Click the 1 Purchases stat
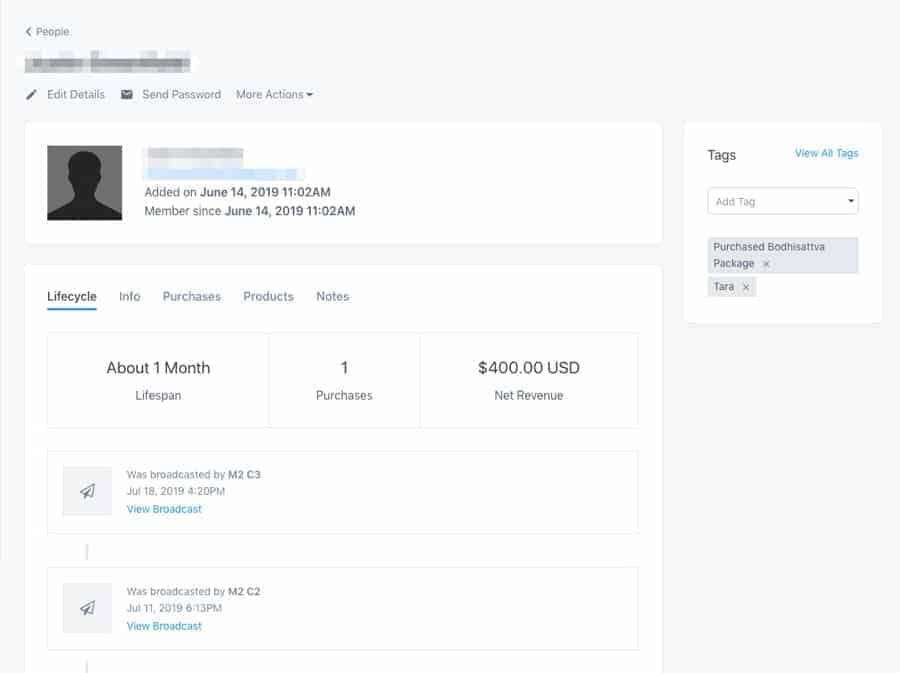The height and width of the screenshot is (673, 900). 344,380
